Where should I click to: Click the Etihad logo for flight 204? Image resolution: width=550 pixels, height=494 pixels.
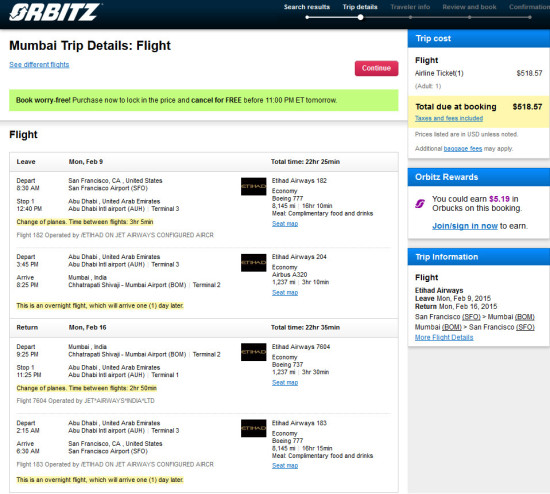click(253, 263)
